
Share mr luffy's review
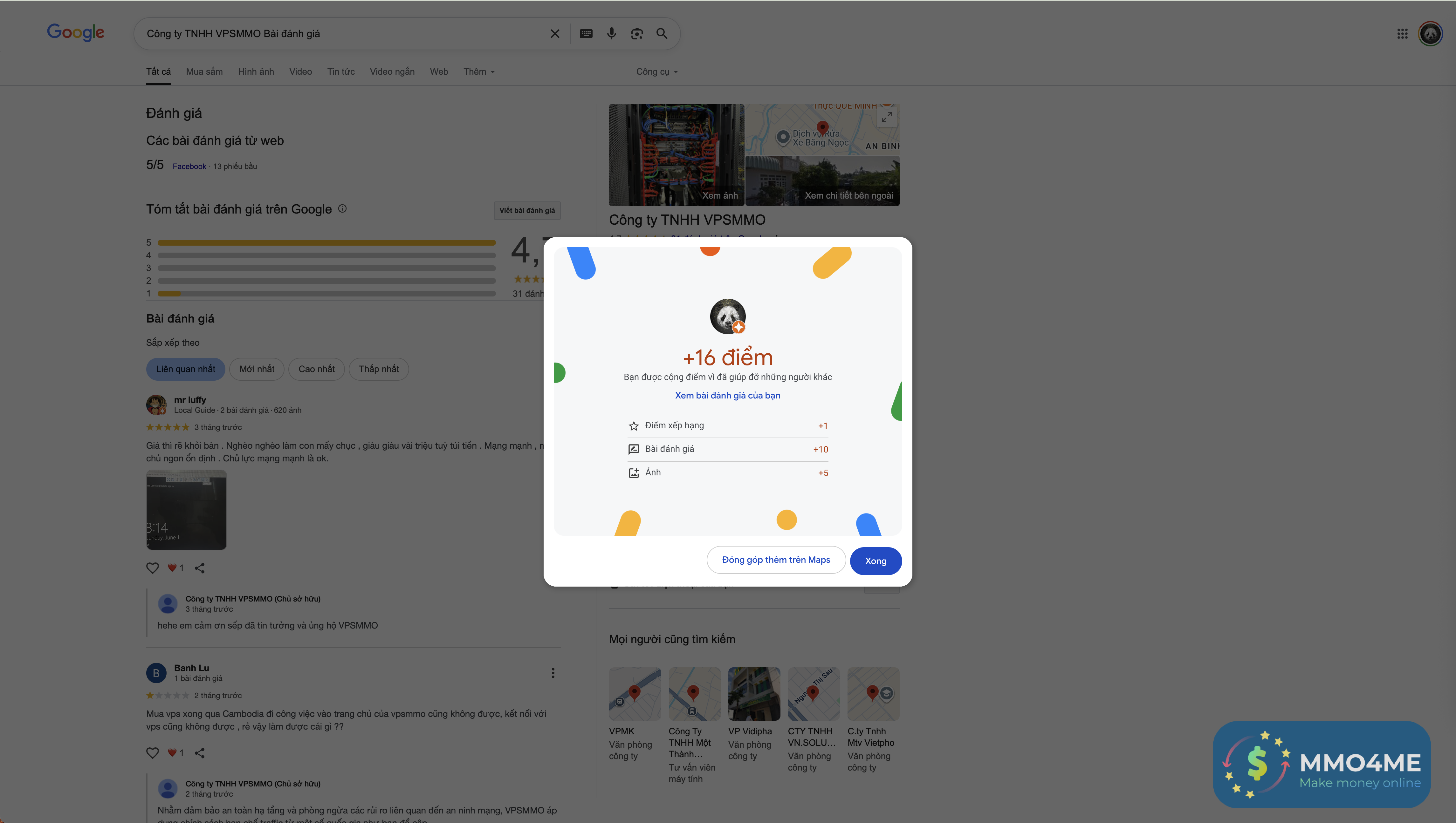pos(200,568)
